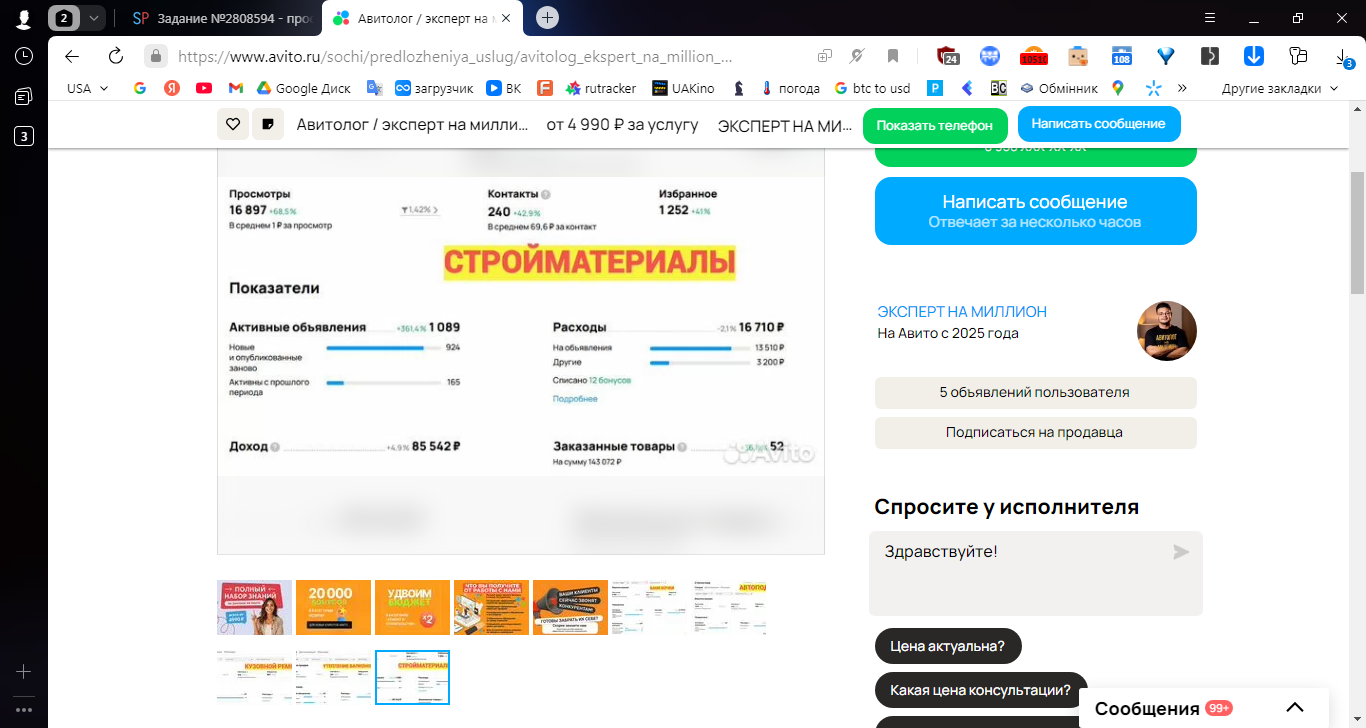Open the collections icon in the sidebar
The width and height of the screenshot is (1366, 728).
[x=24, y=96]
